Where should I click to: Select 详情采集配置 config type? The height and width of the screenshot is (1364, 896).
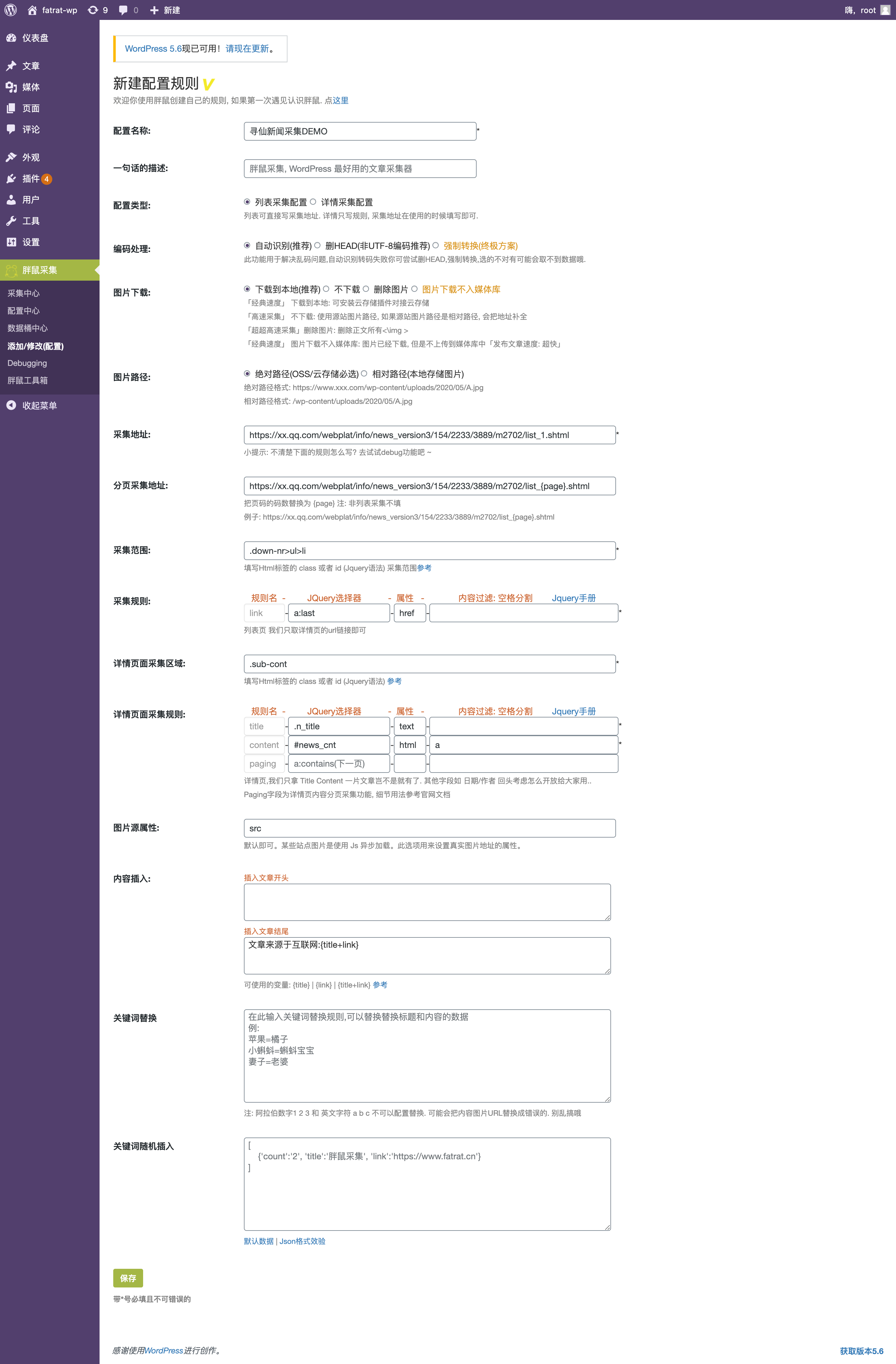click(x=313, y=202)
